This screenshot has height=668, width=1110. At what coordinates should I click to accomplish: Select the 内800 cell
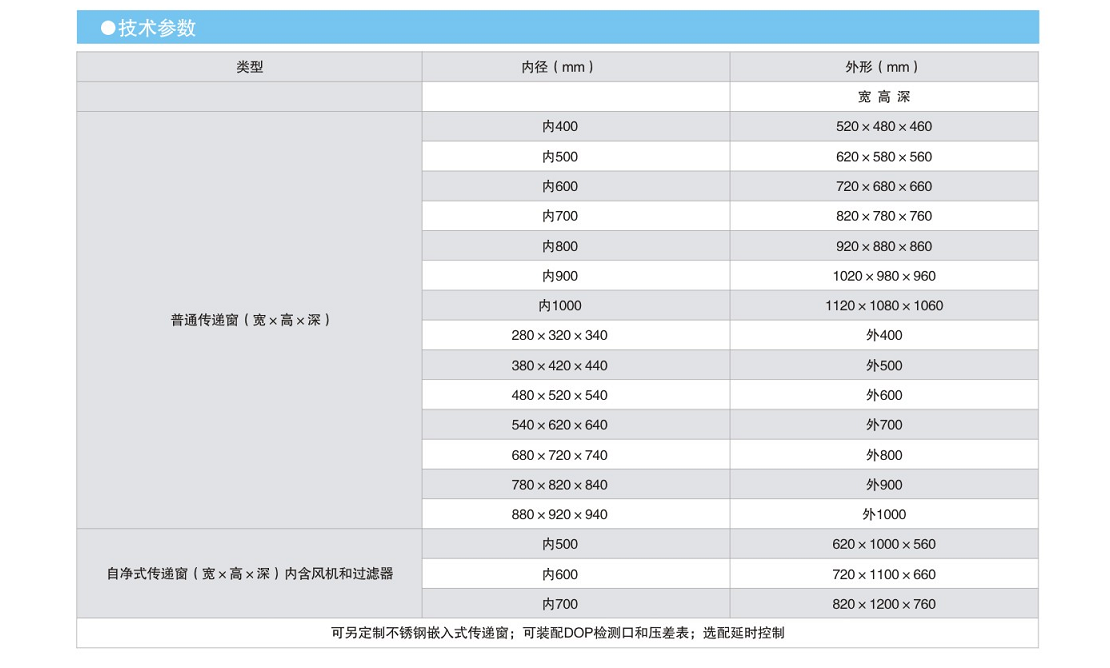(x=576, y=246)
